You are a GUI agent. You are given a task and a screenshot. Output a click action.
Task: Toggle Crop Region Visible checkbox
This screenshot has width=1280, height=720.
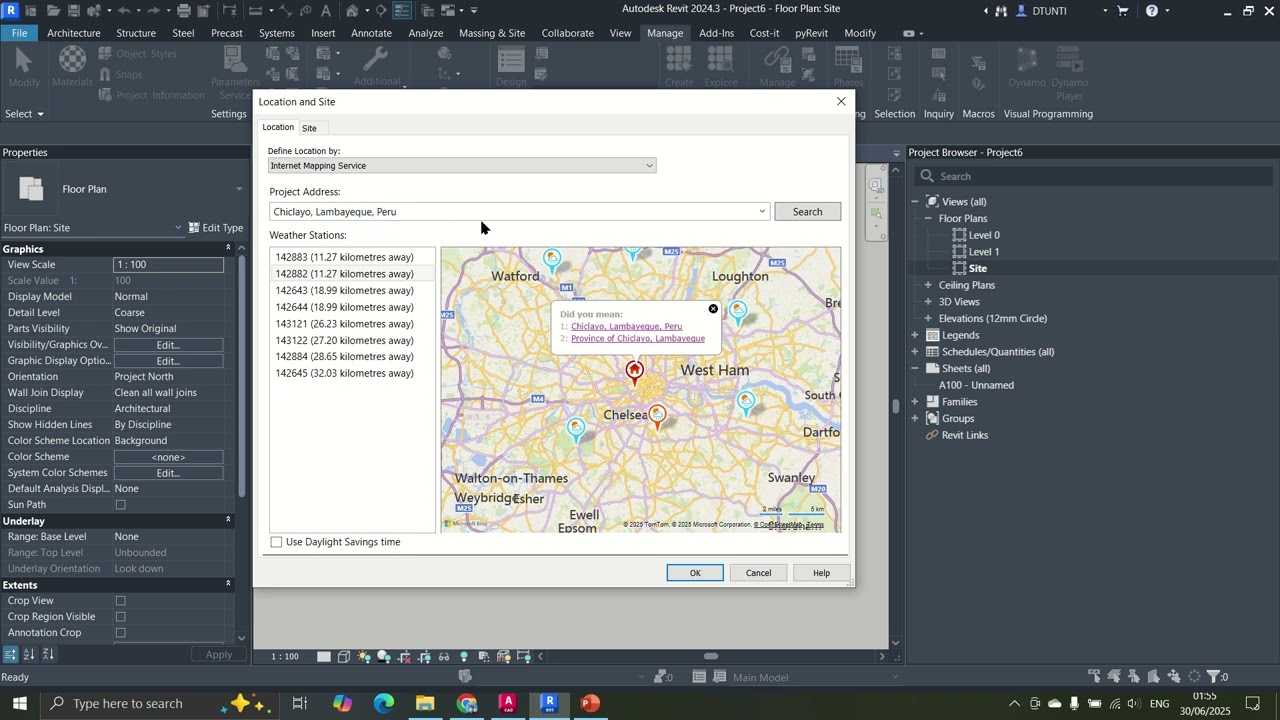pyautogui.click(x=120, y=617)
